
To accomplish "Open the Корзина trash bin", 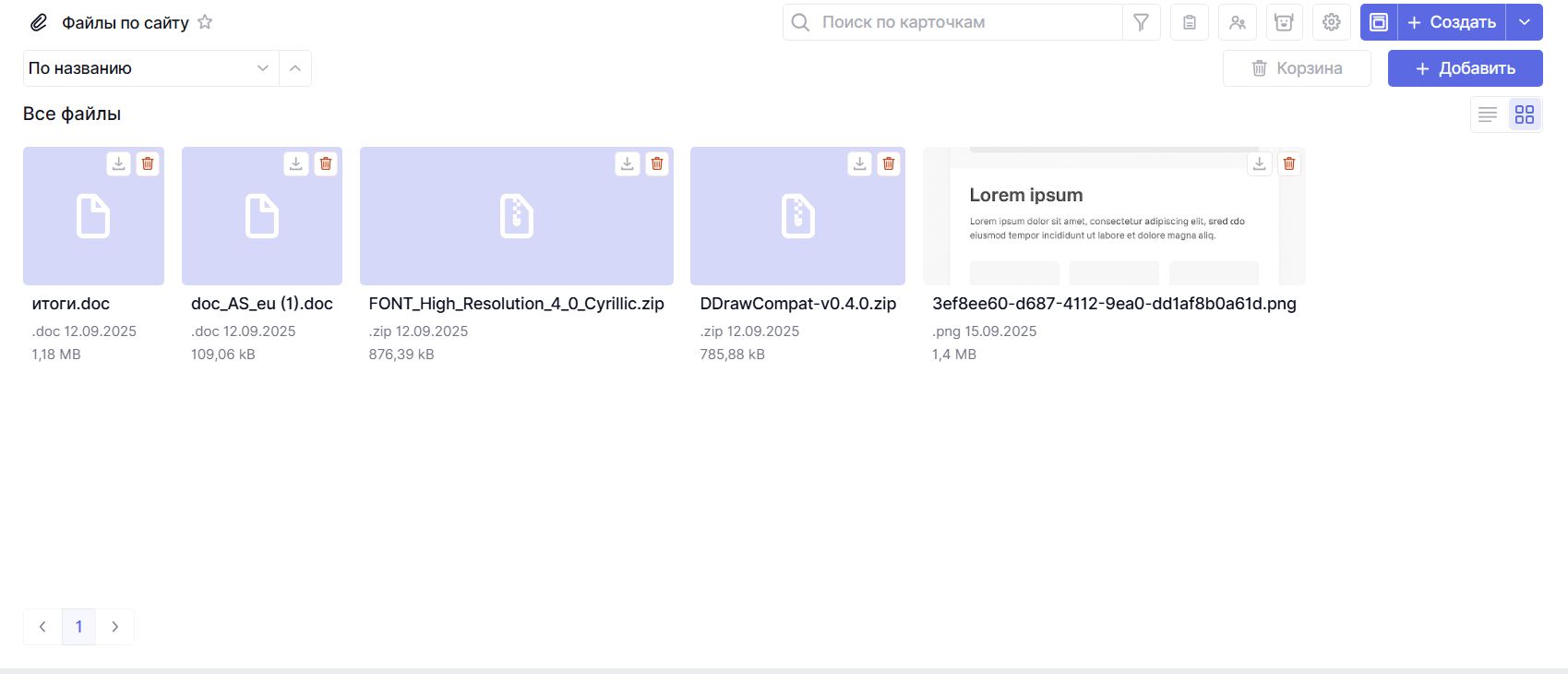I will [x=1297, y=68].
